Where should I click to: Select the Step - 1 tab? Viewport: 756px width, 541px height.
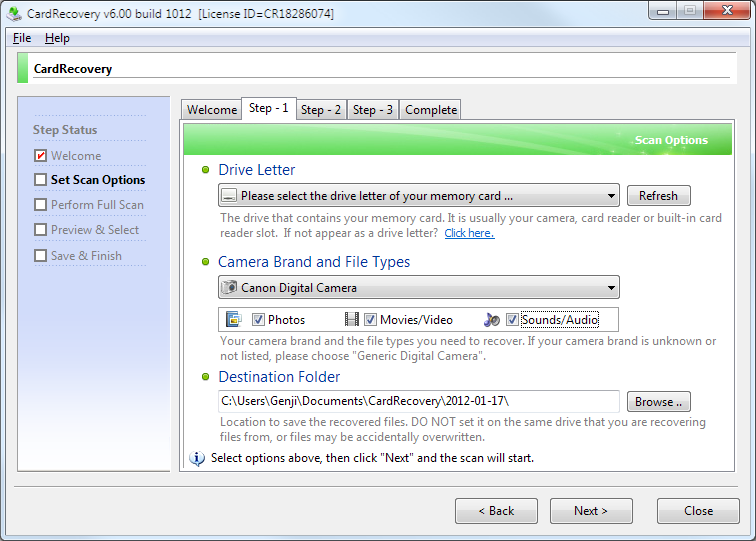pyautogui.click(x=269, y=108)
